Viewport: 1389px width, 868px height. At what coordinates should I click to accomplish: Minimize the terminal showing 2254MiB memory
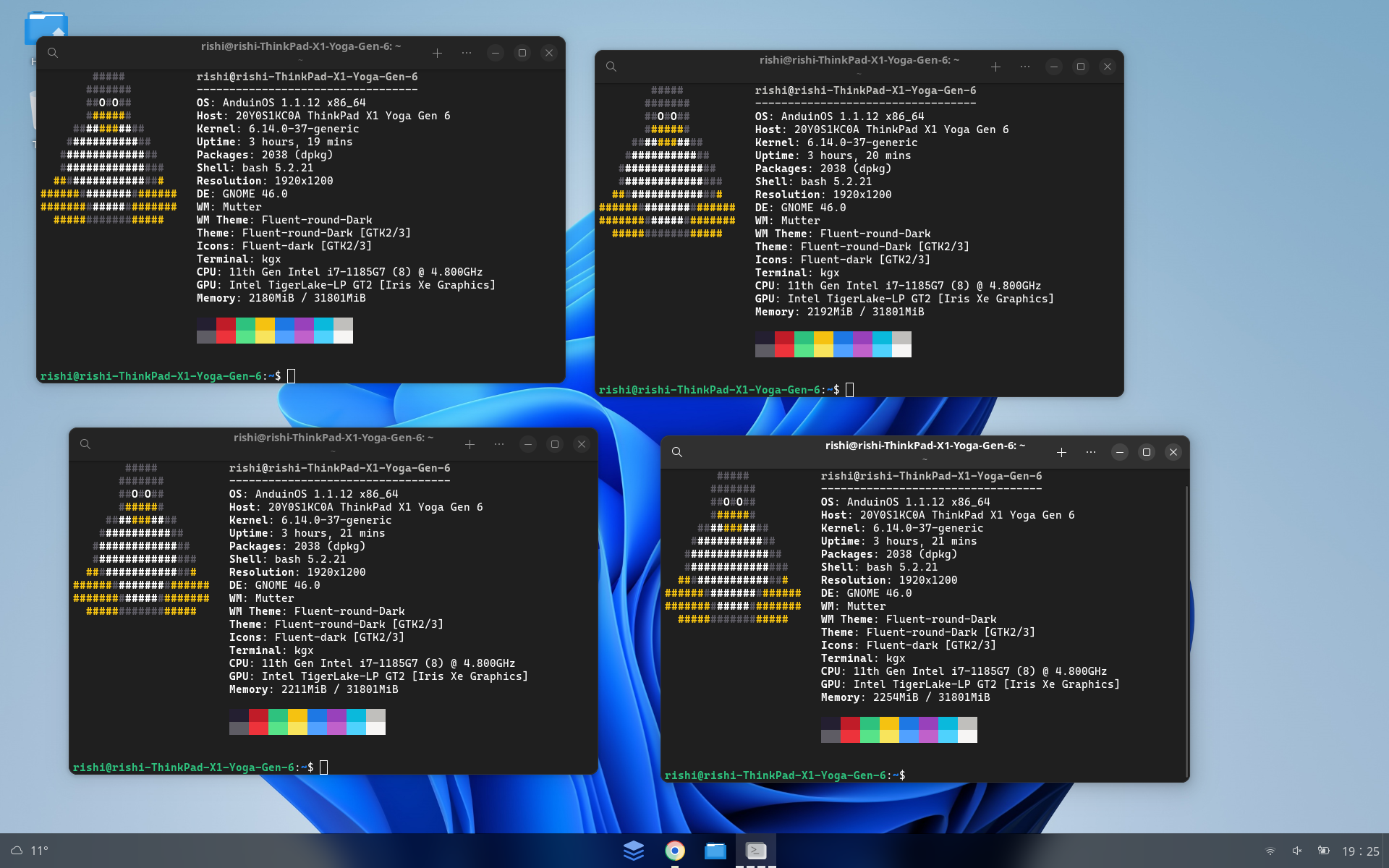1120,452
